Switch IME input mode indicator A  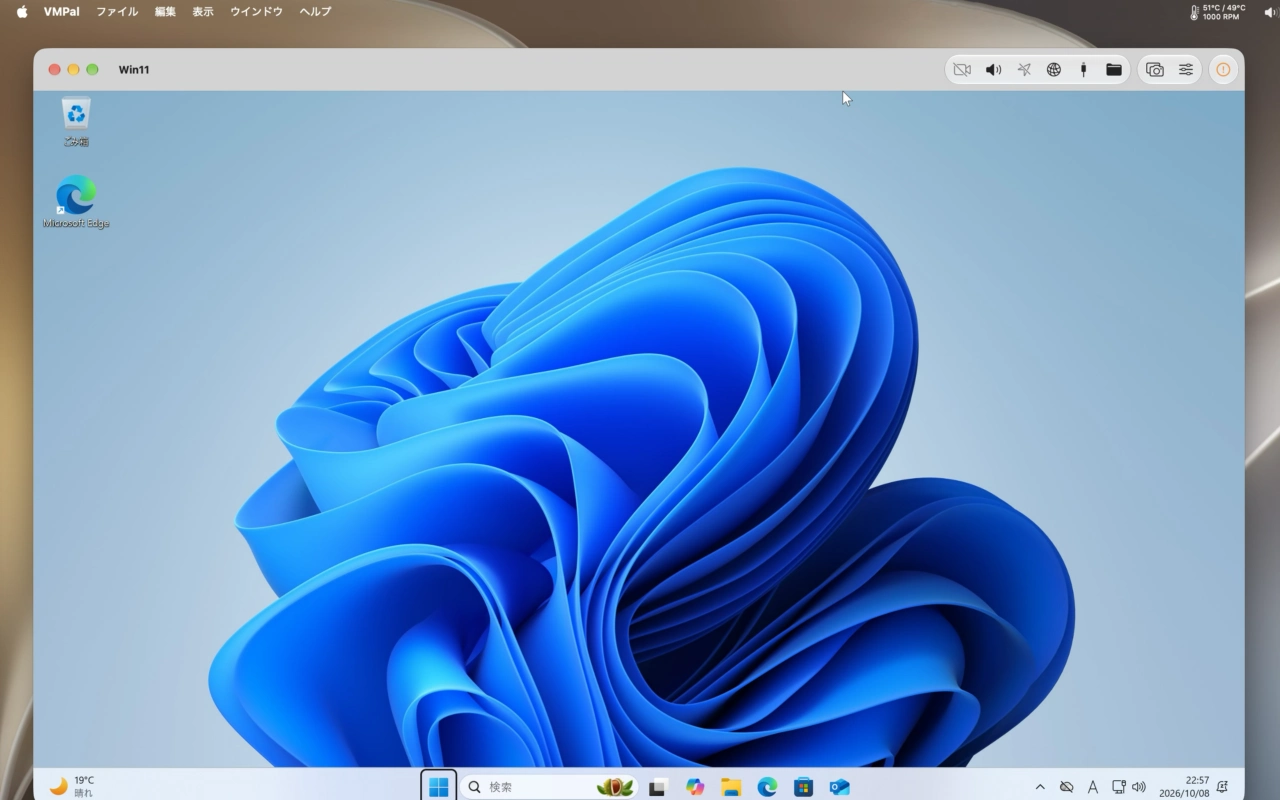[x=1092, y=787]
